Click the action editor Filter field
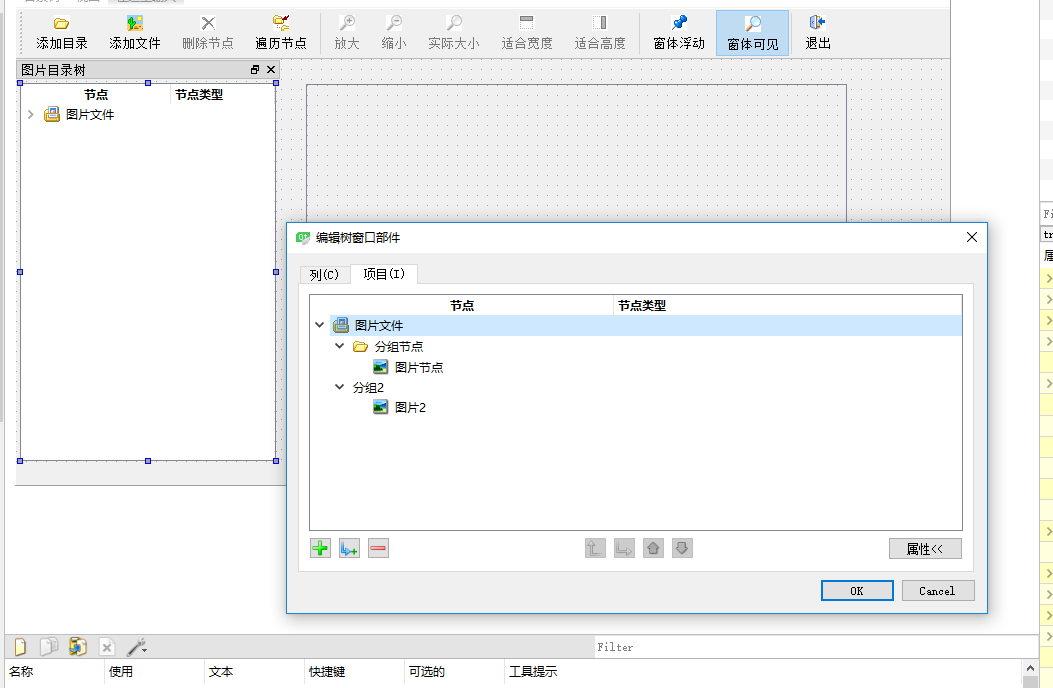The image size is (1053, 688). pyautogui.click(x=815, y=647)
